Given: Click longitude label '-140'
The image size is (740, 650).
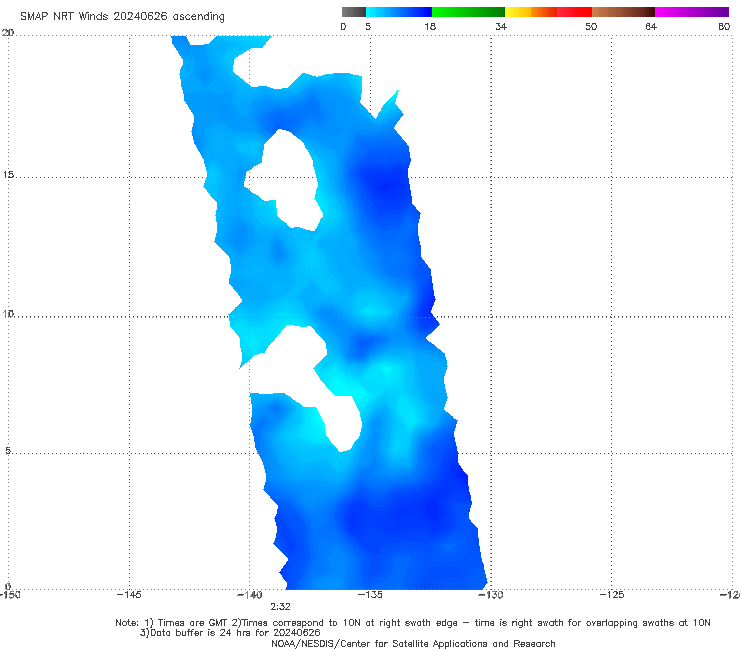Looking at the screenshot, I should point(249,595).
